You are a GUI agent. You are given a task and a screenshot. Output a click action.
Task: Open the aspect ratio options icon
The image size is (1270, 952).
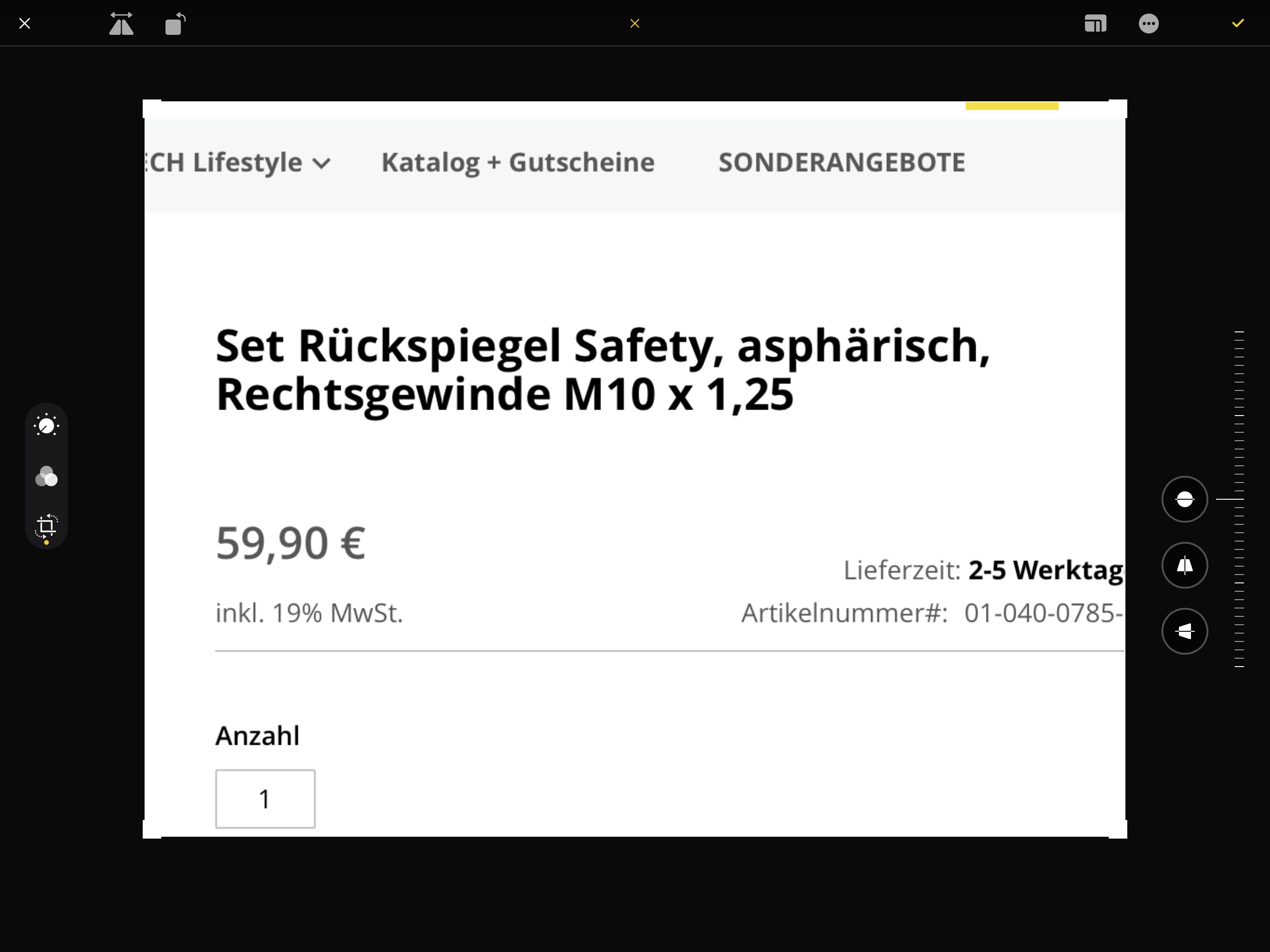coord(1095,24)
